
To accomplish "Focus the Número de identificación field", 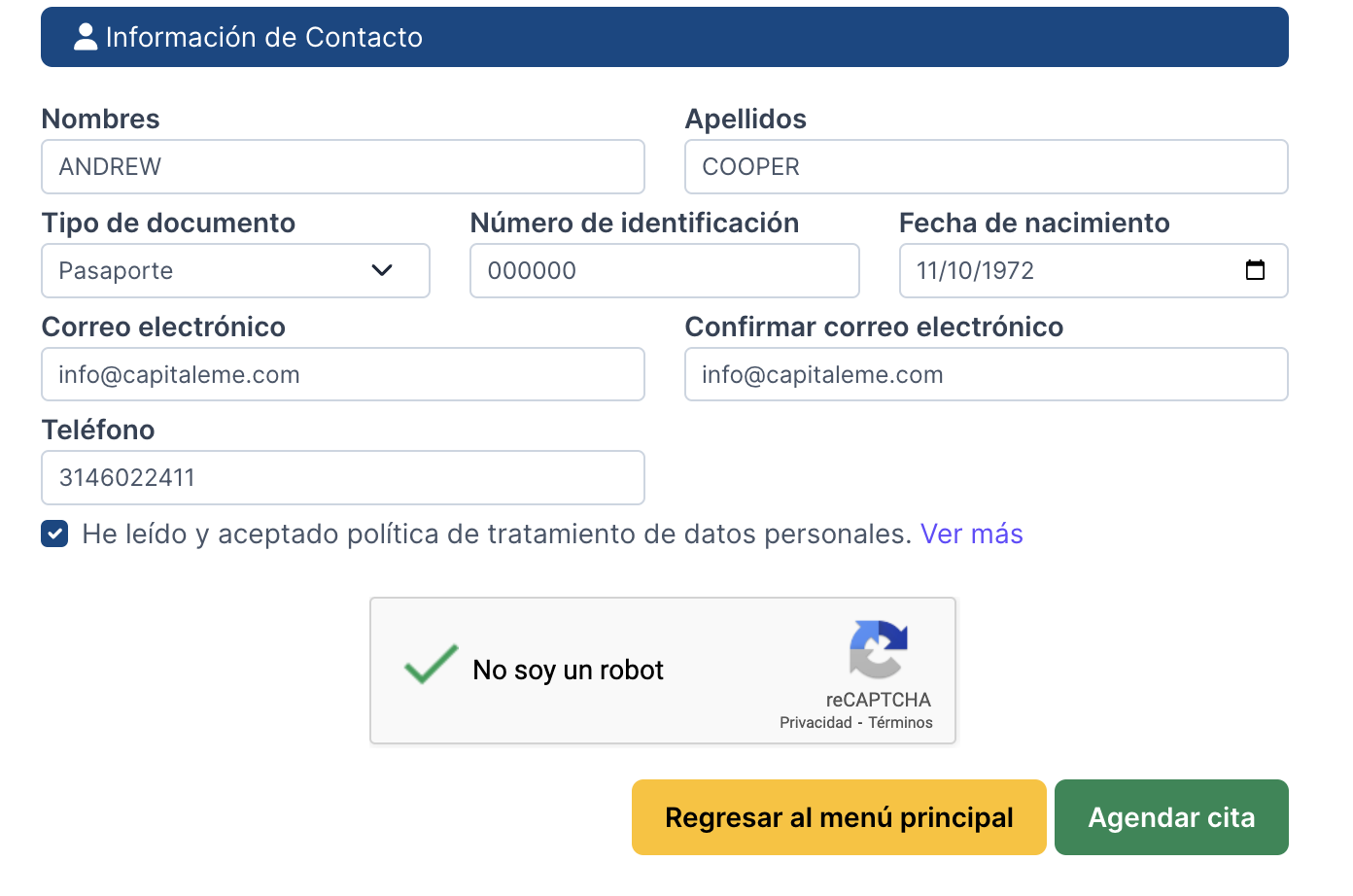I will tap(664, 271).
